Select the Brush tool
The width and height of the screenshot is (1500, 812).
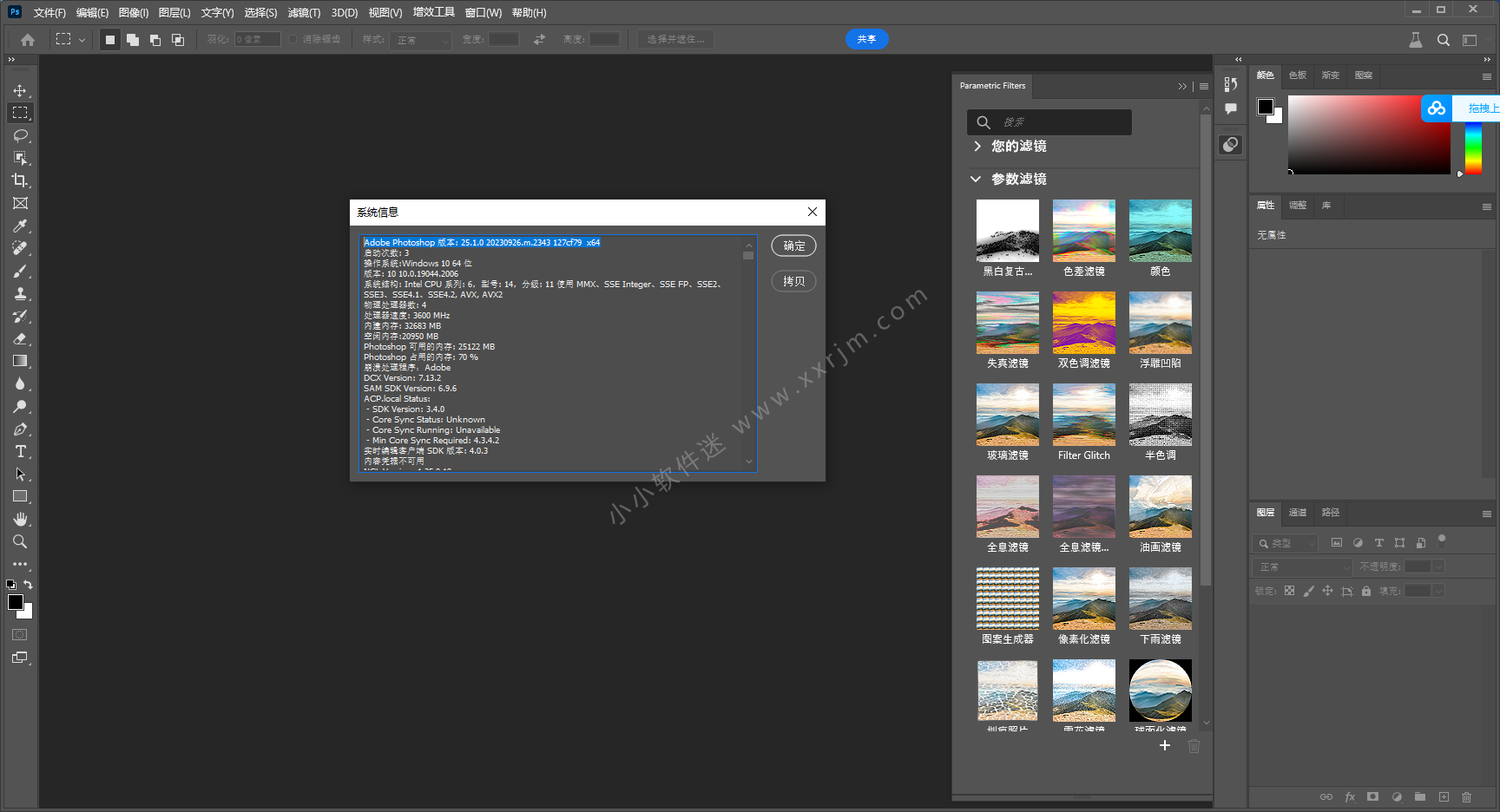coord(20,271)
